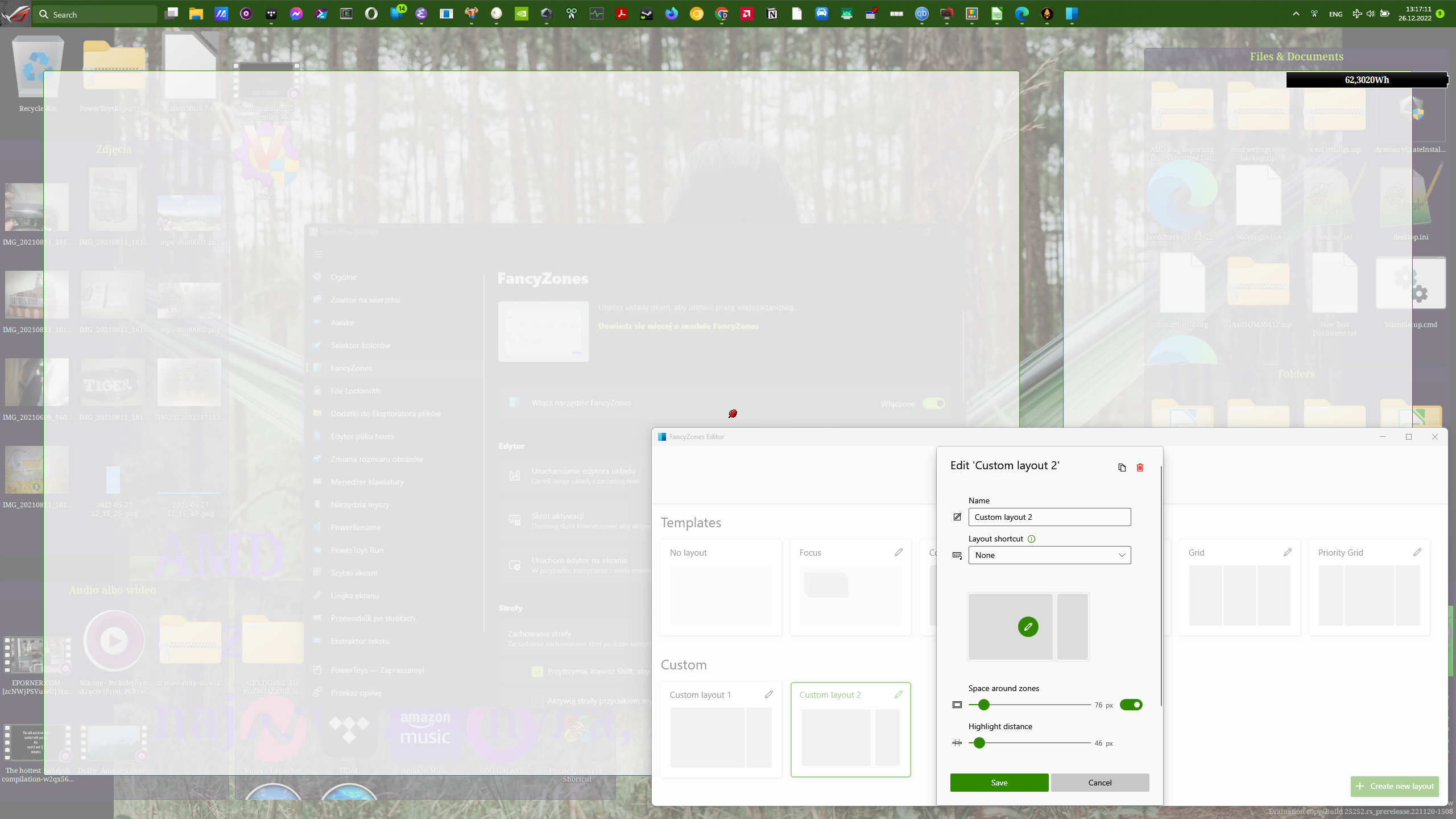
Task: Disable the Space around zones toggle
Action: tap(1131, 705)
